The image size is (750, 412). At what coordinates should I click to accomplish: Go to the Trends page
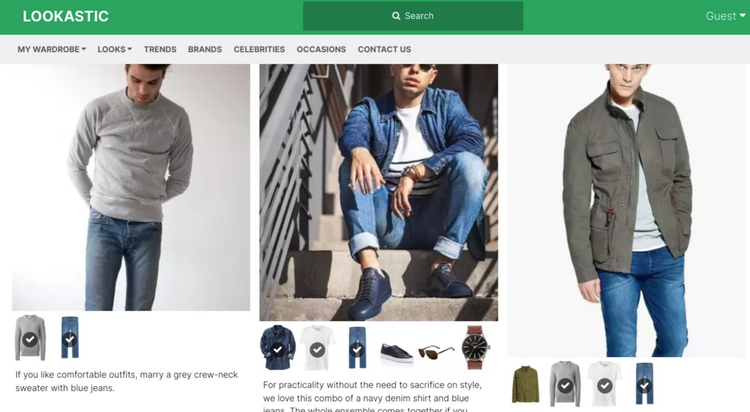[x=160, y=49]
